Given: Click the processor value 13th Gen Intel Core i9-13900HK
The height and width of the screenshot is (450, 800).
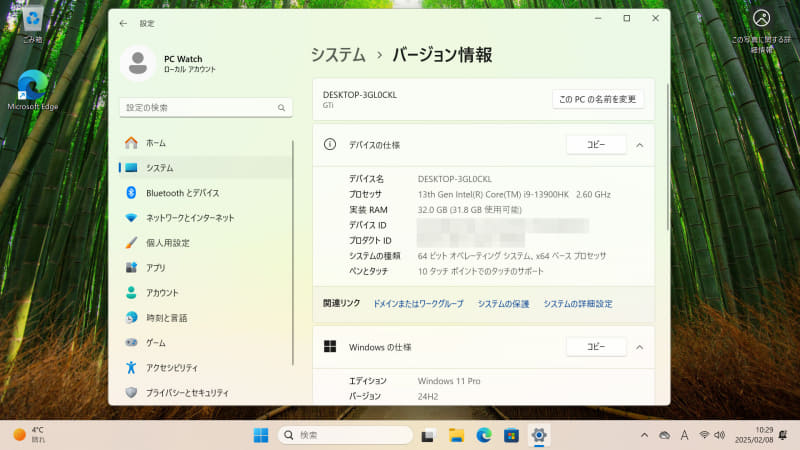Looking at the screenshot, I should 514,194.
